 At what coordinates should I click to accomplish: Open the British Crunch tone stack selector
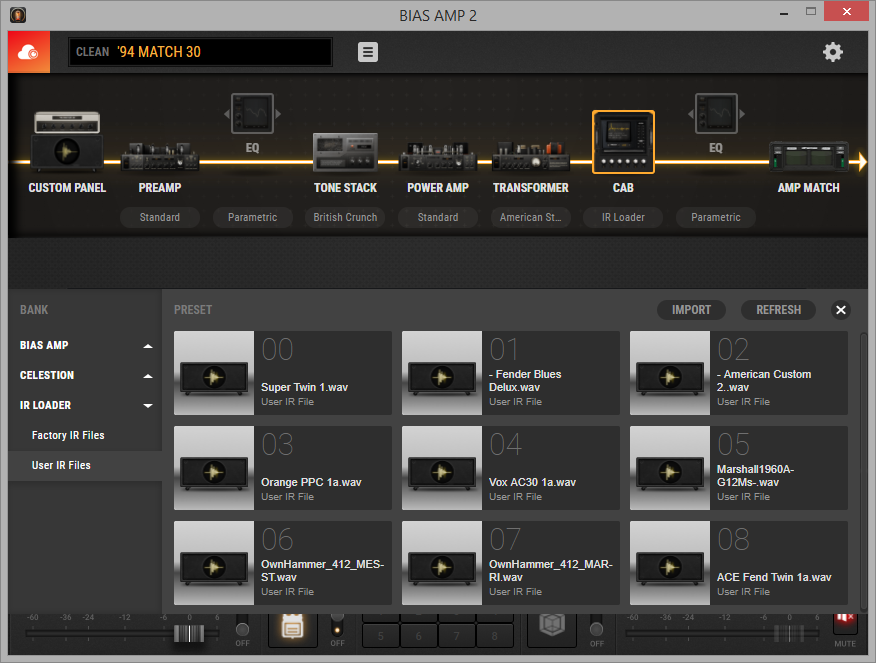345,217
